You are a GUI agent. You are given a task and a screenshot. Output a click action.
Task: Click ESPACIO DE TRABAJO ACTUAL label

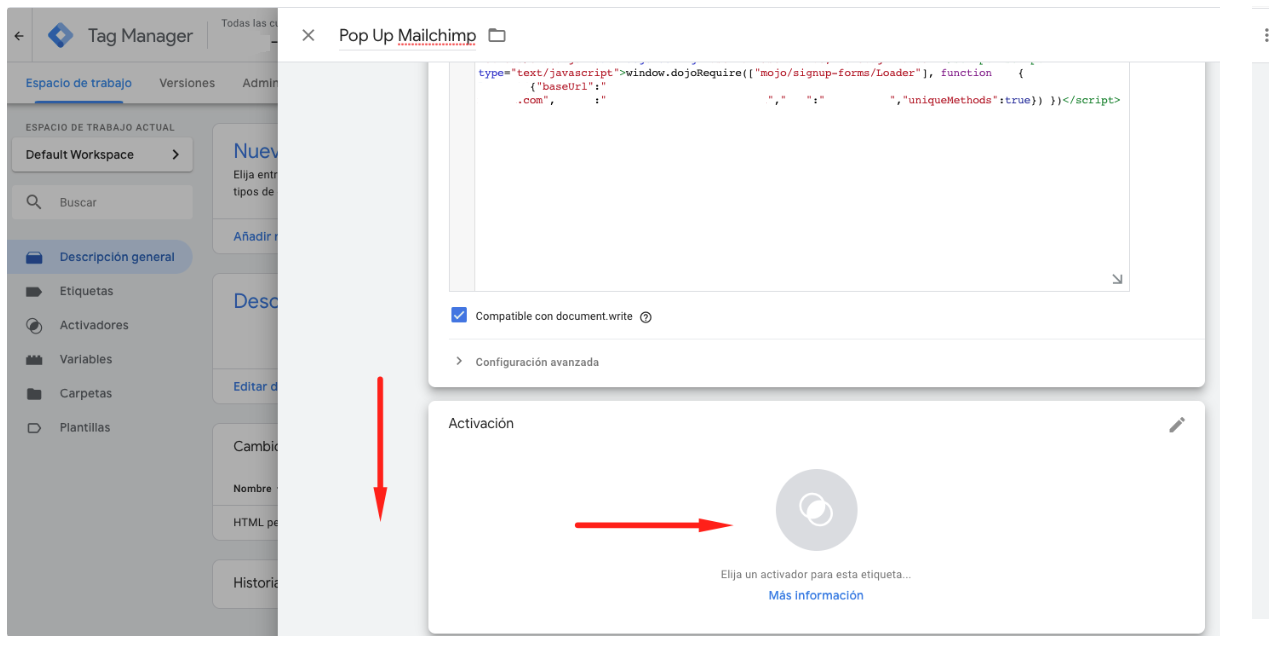(x=100, y=127)
